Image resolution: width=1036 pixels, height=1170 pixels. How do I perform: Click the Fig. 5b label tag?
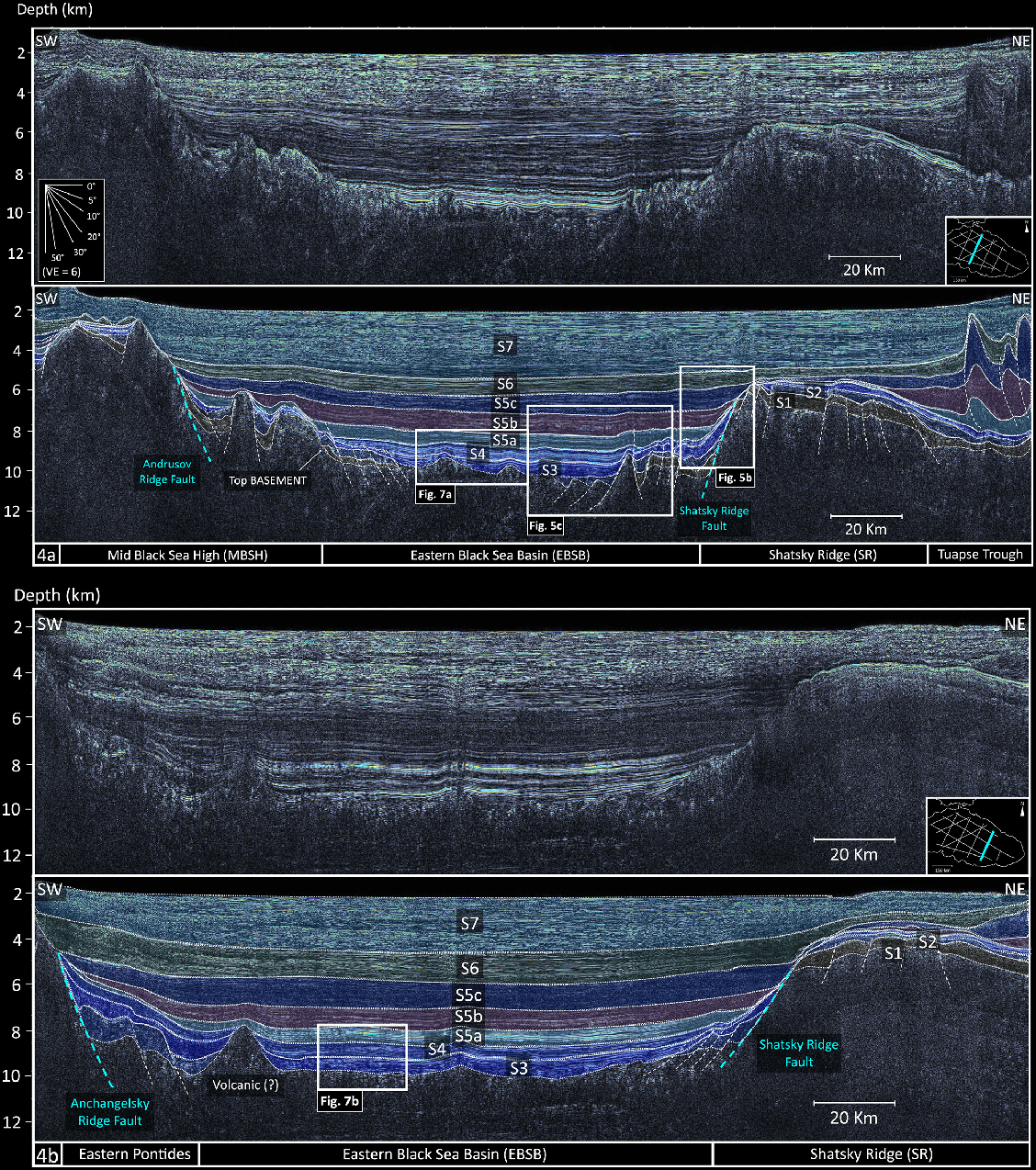735,478
